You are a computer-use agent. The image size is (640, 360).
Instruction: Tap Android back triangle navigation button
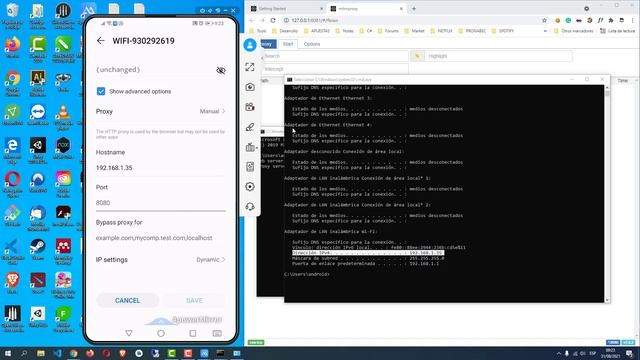129,333
